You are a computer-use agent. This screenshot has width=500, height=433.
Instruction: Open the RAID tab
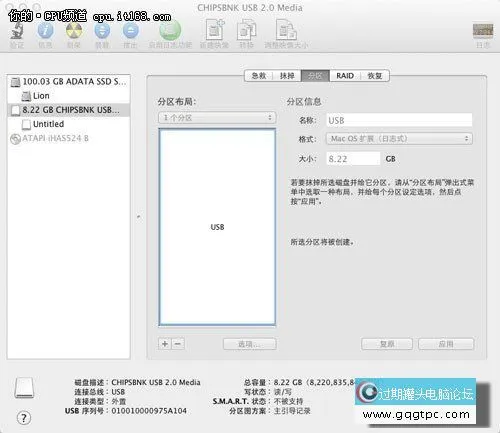pos(345,76)
